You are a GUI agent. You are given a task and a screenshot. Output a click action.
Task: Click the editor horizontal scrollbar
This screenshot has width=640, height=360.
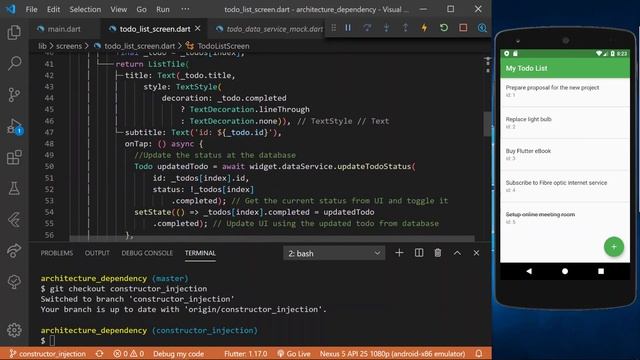tap(272, 238)
